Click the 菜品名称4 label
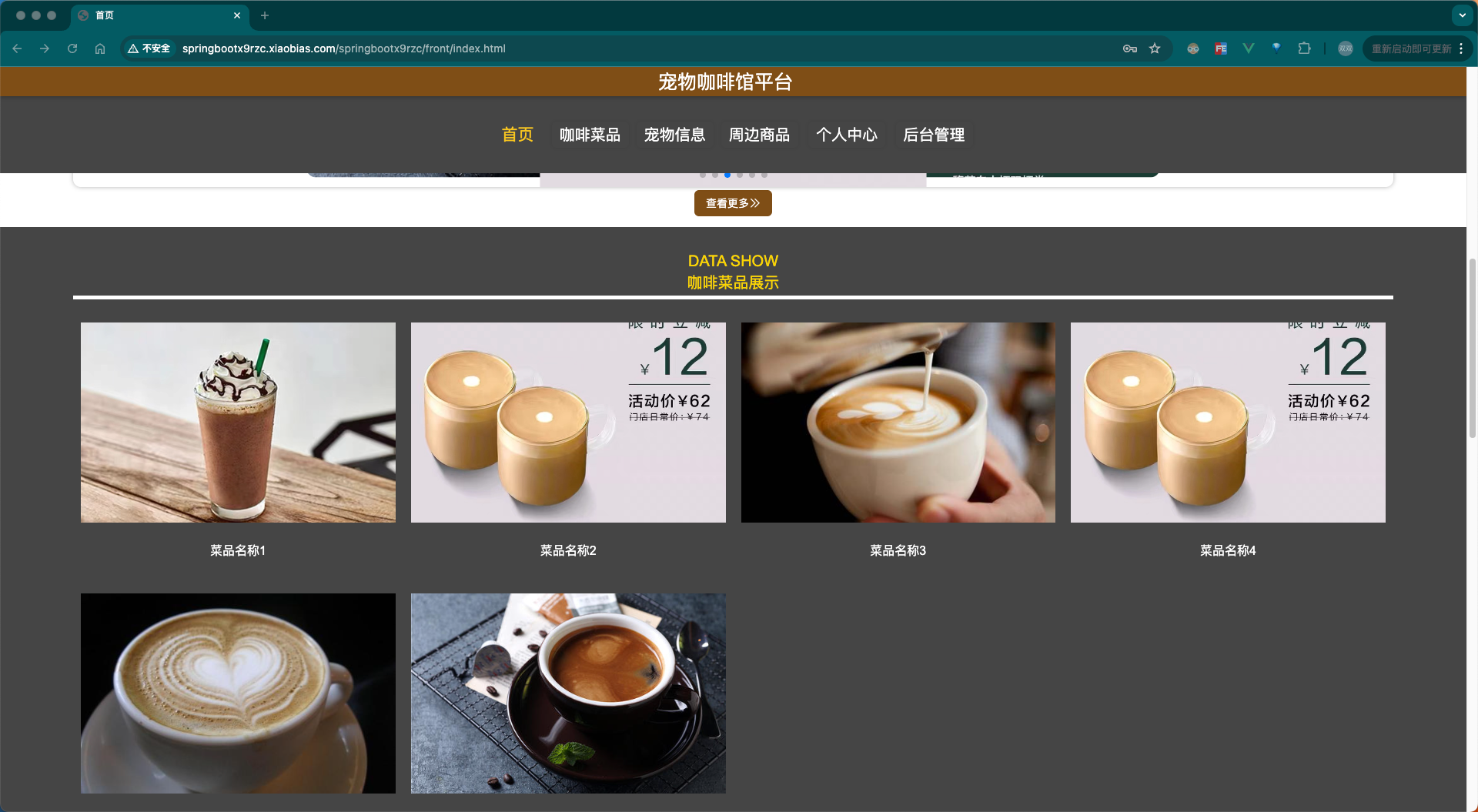 [1228, 550]
